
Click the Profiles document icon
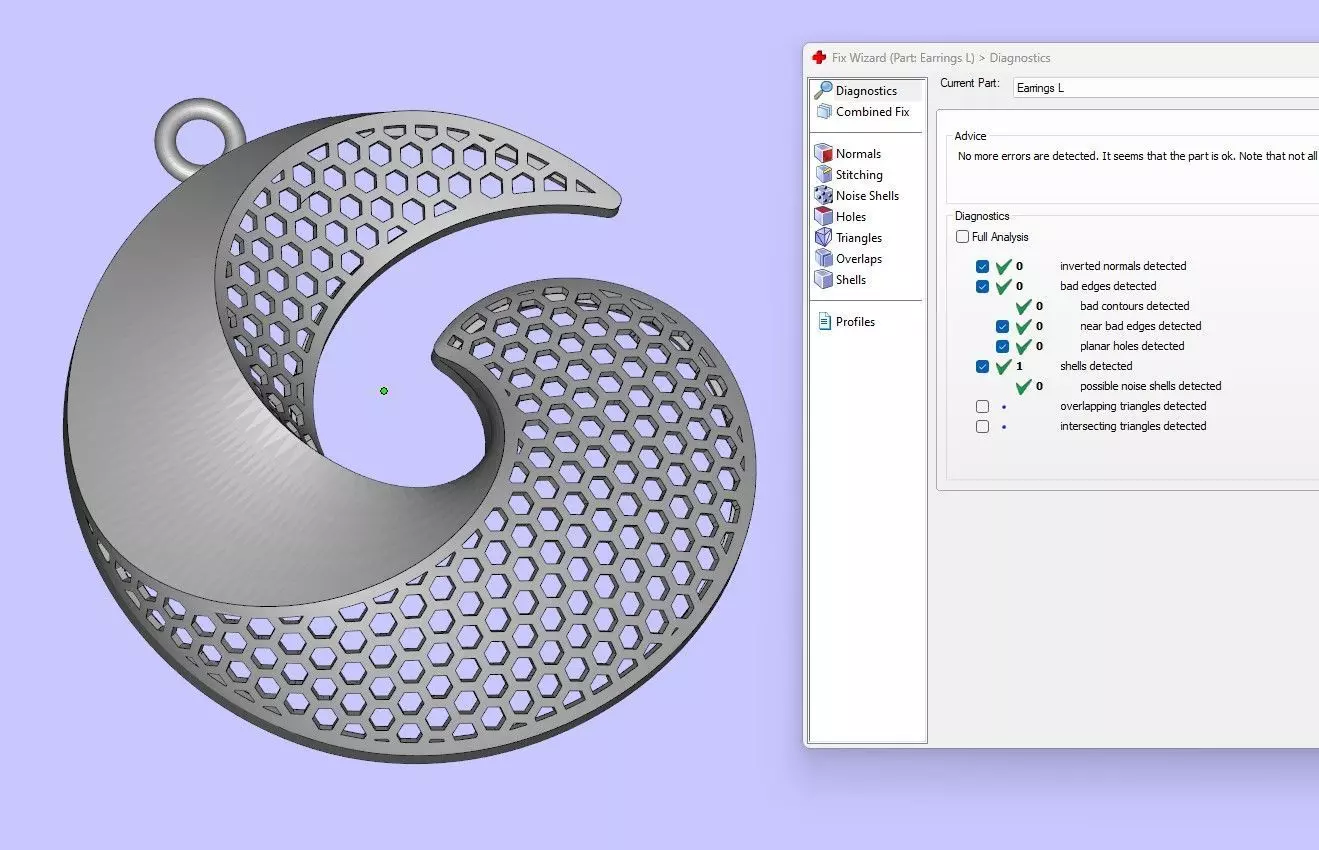point(824,322)
